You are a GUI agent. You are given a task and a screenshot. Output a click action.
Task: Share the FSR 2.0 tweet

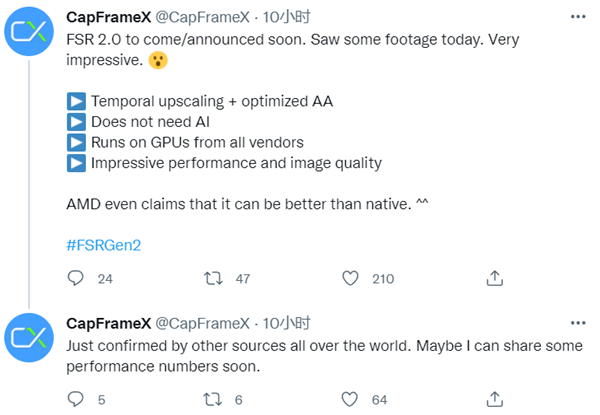(x=493, y=278)
